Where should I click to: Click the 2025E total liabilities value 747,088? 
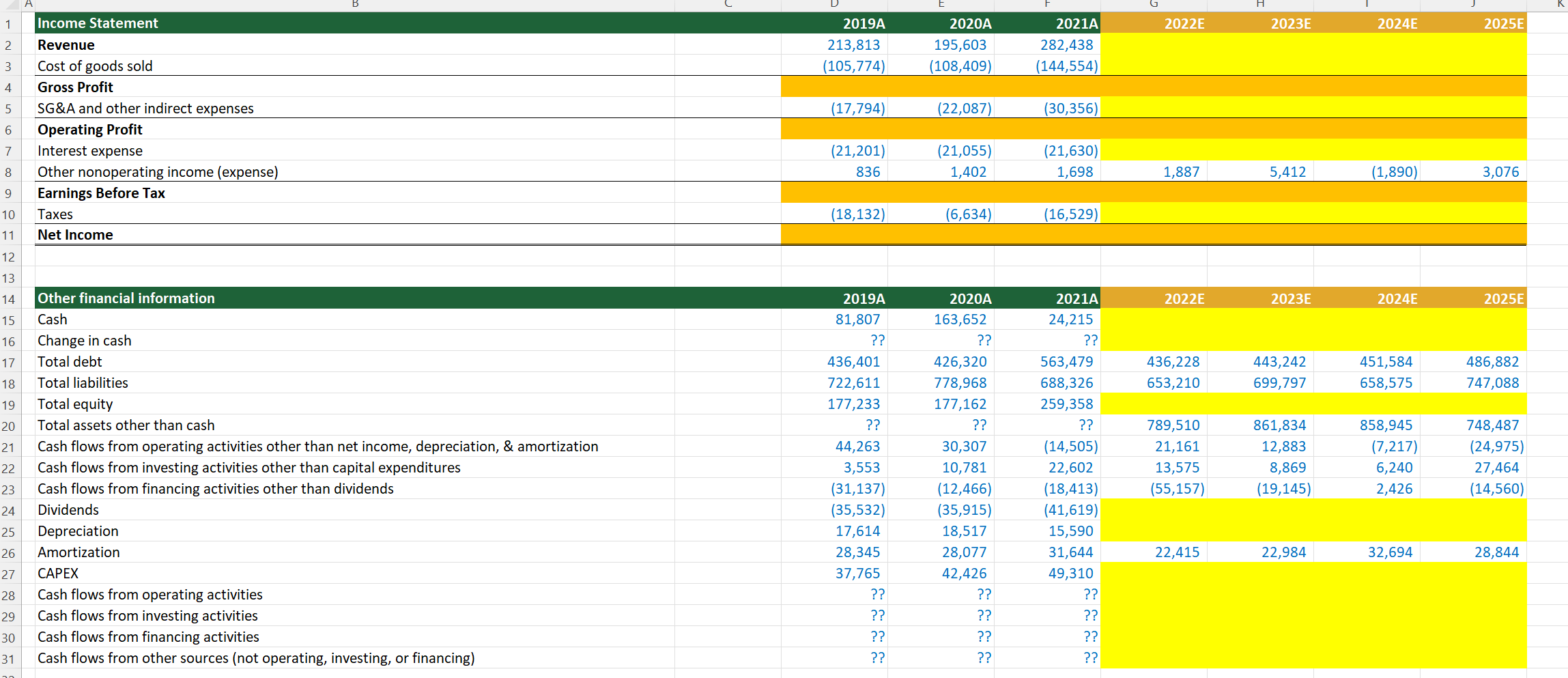(1492, 383)
